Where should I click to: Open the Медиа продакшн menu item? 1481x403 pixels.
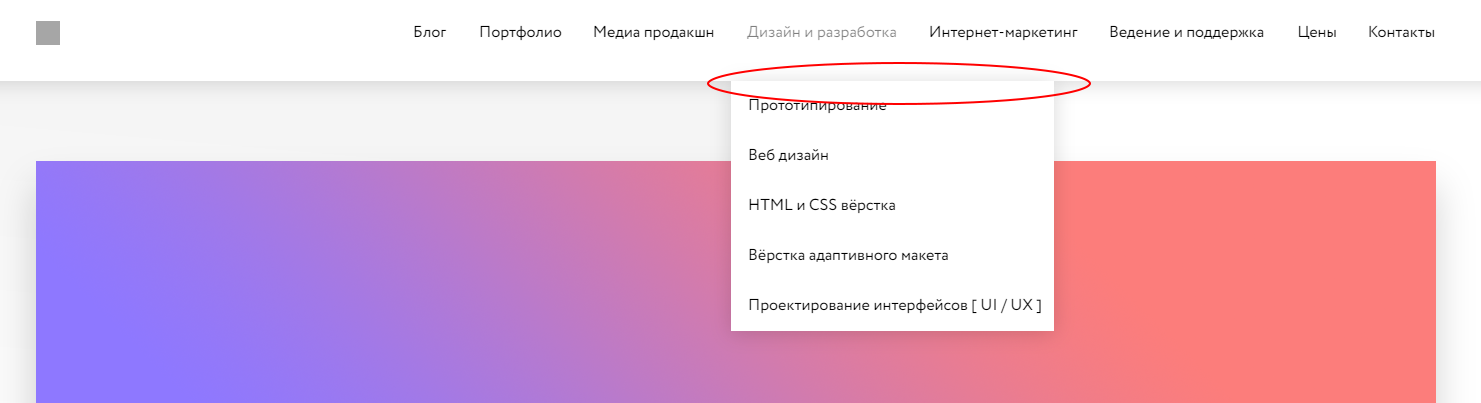[x=653, y=32]
